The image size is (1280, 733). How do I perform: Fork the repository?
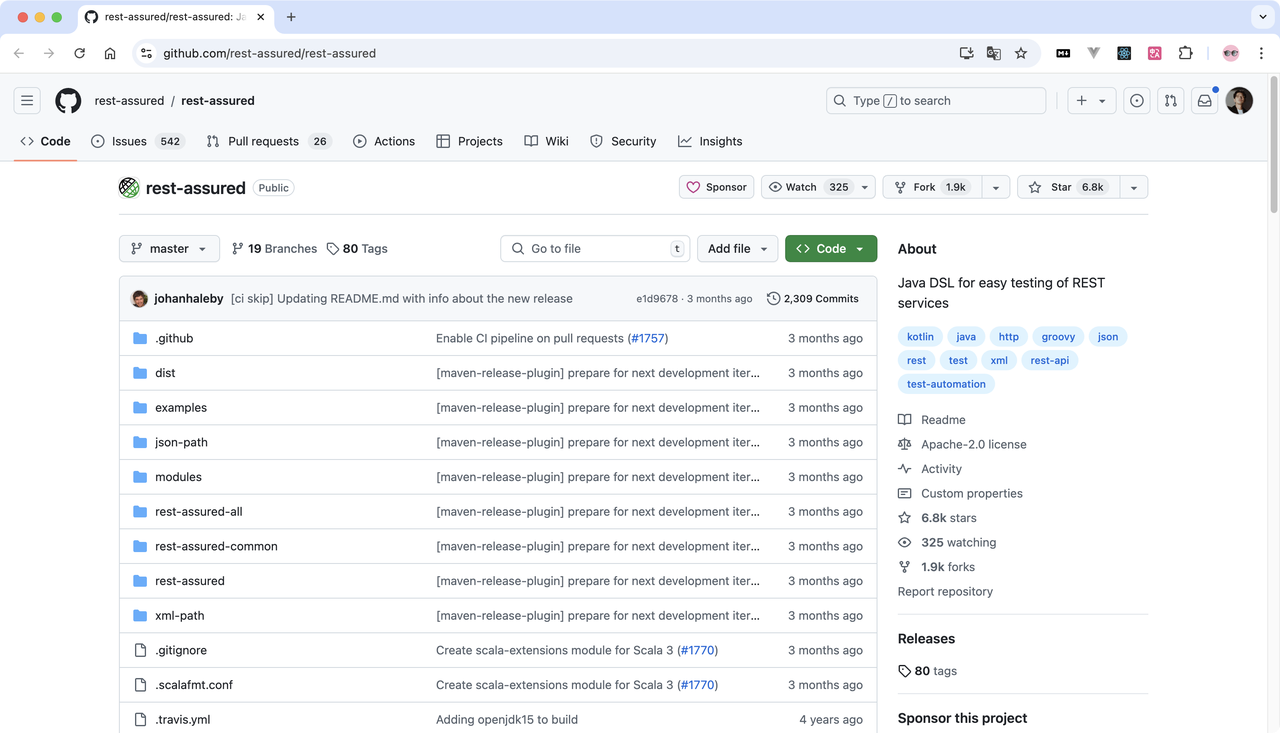pyautogui.click(x=932, y=187)
